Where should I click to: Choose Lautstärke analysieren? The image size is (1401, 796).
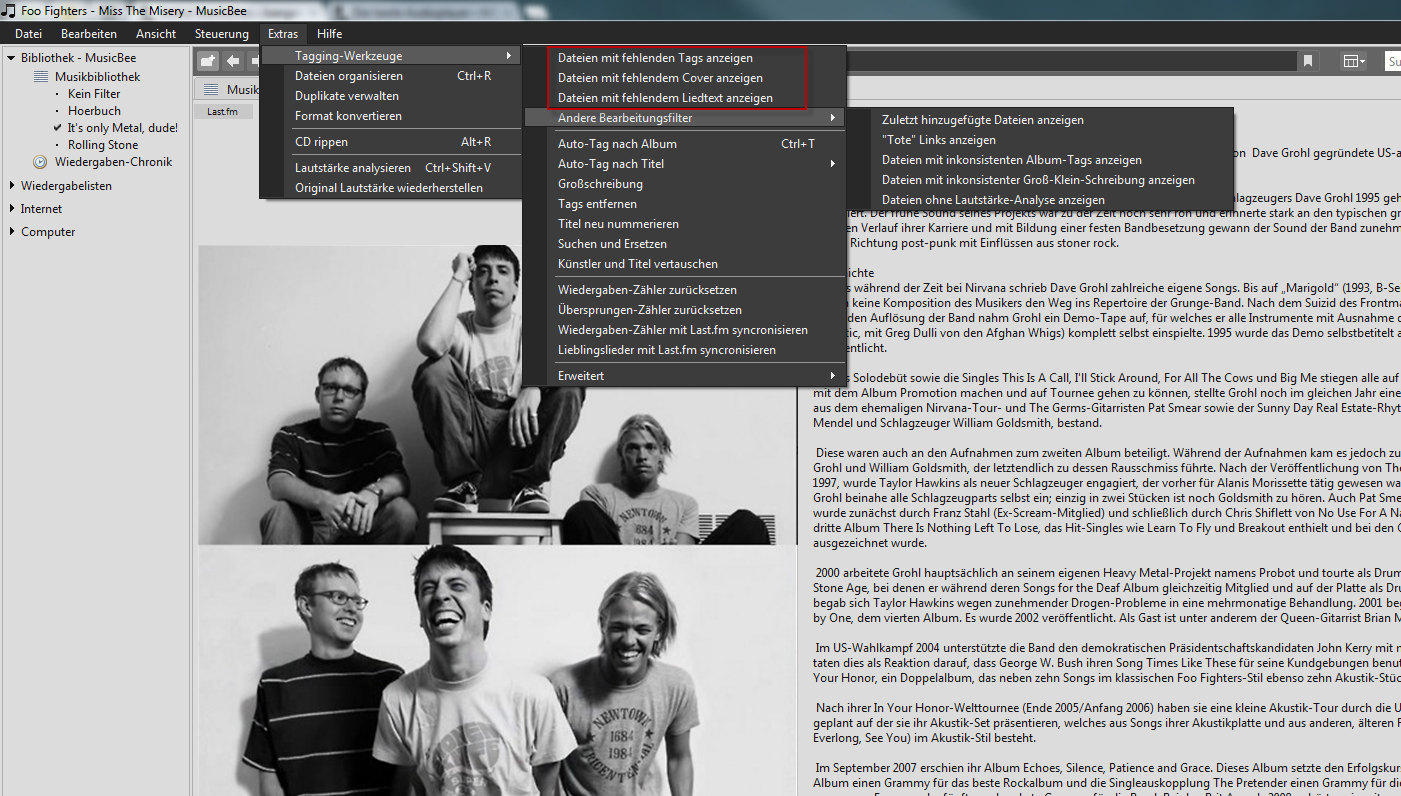click(391, 168)
